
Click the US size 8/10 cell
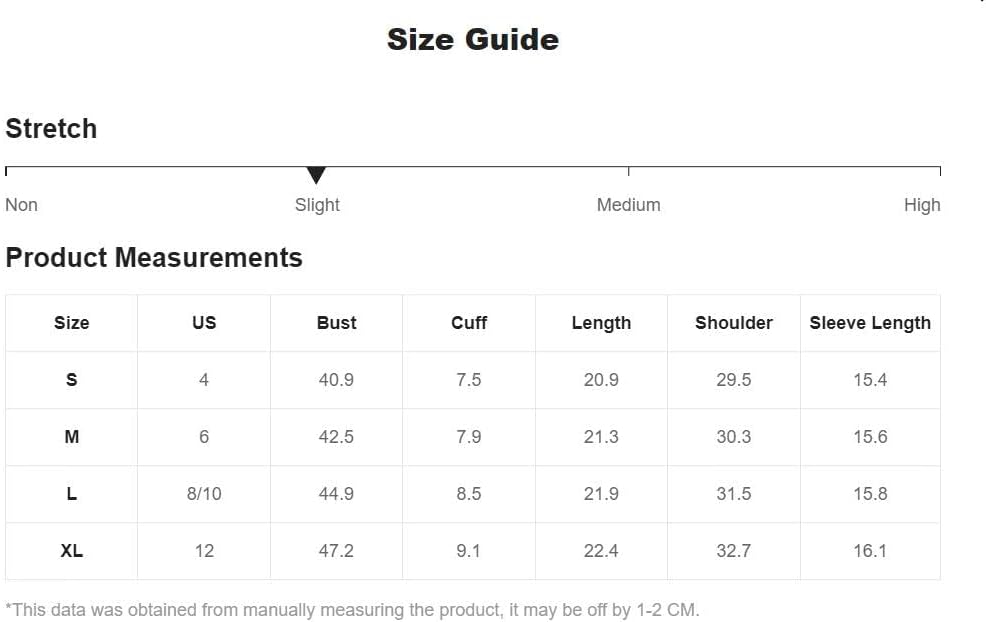[x=204, y=494]
